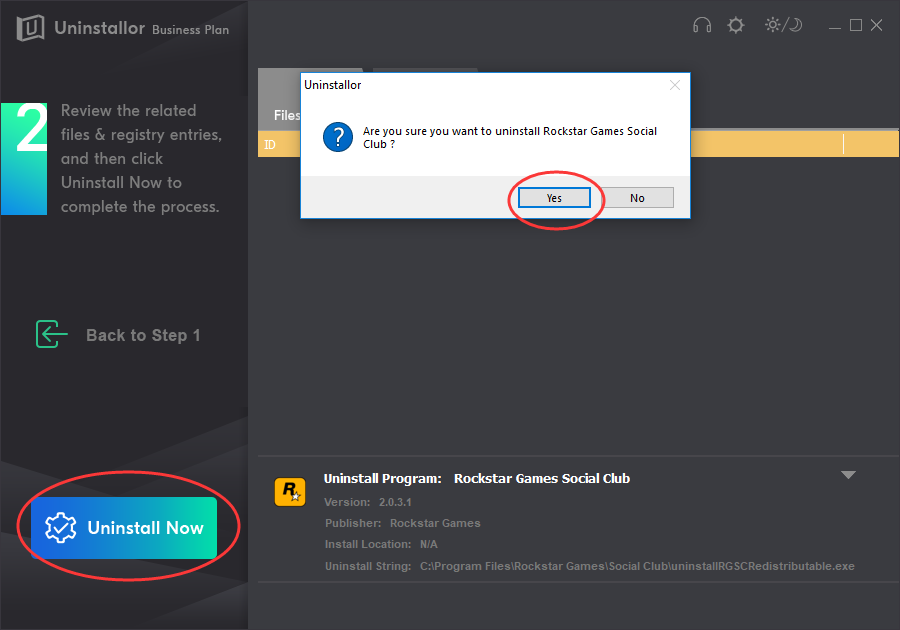Click the blue question mark dialog icon
Viewport: 900px width, 630px height.
pos(338,137)
